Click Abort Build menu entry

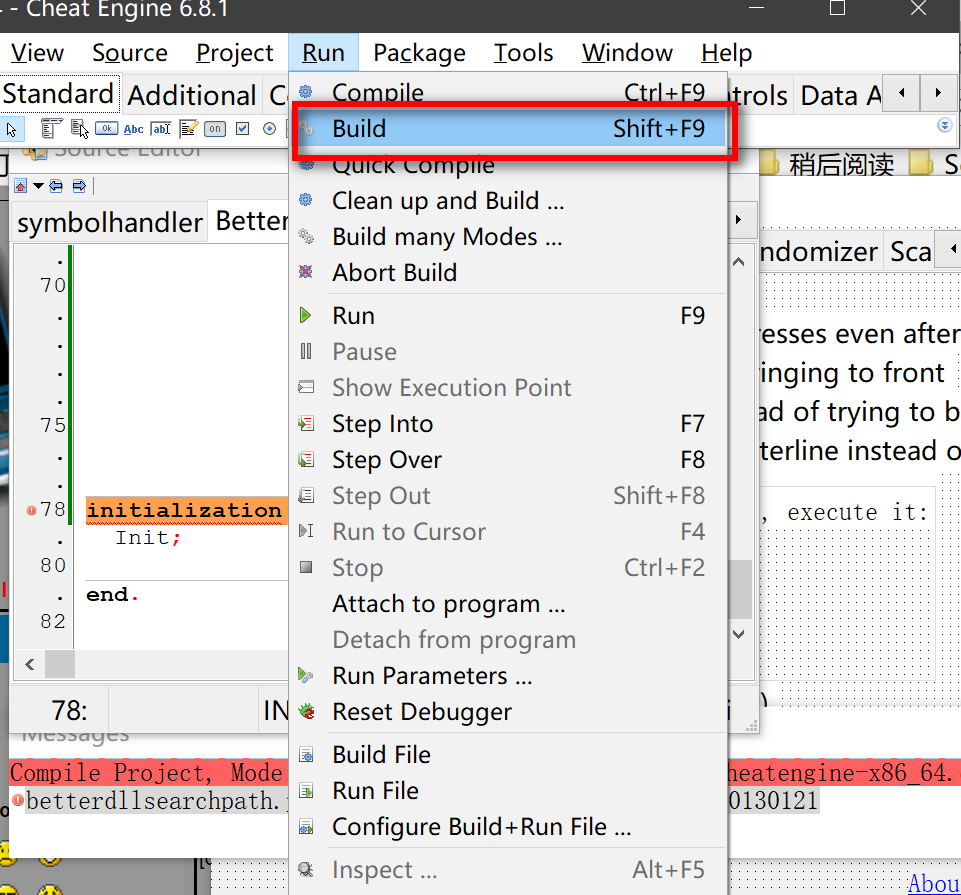509,272
